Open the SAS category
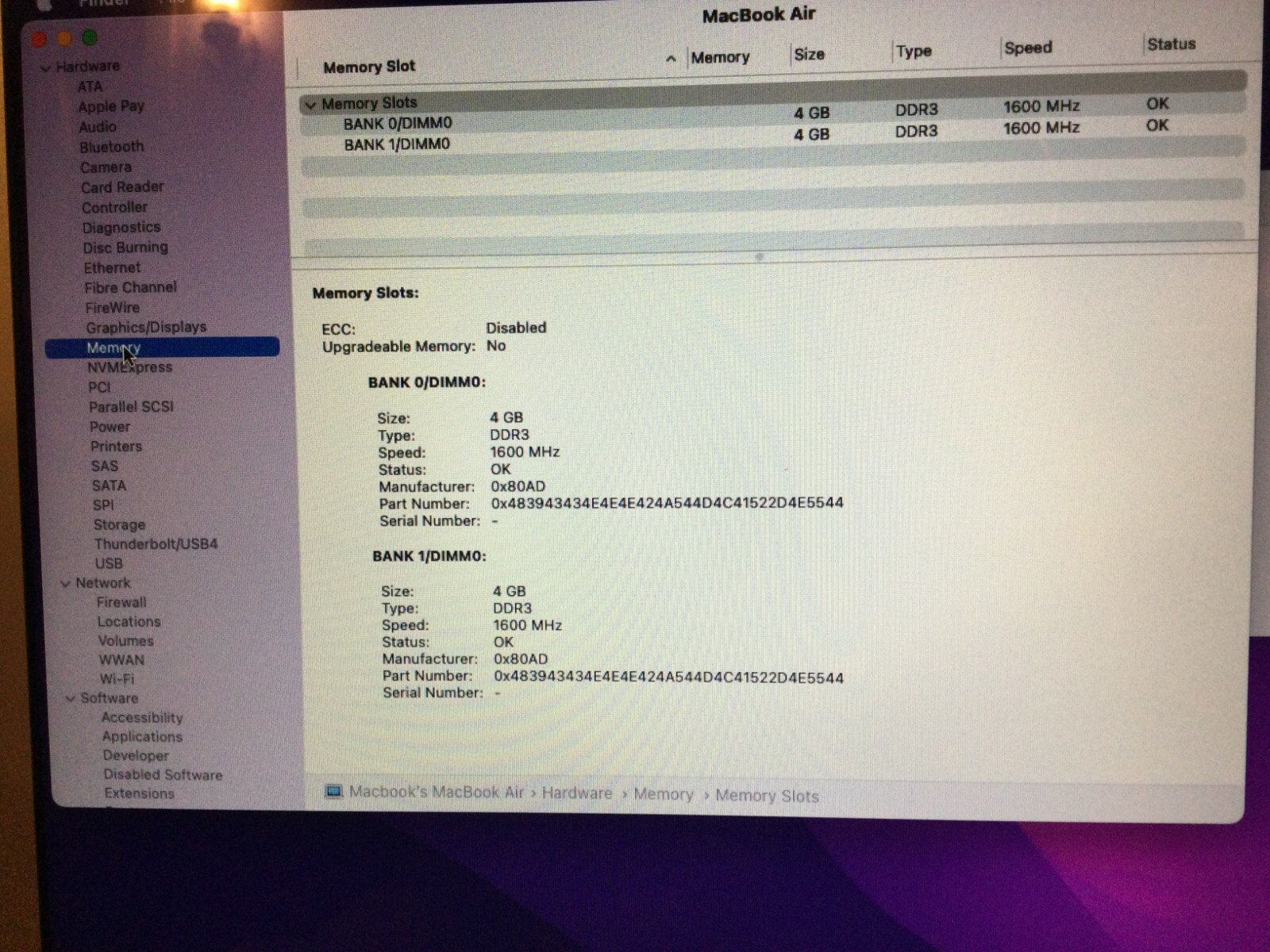The image size is (1270, 952). point(105,466)
